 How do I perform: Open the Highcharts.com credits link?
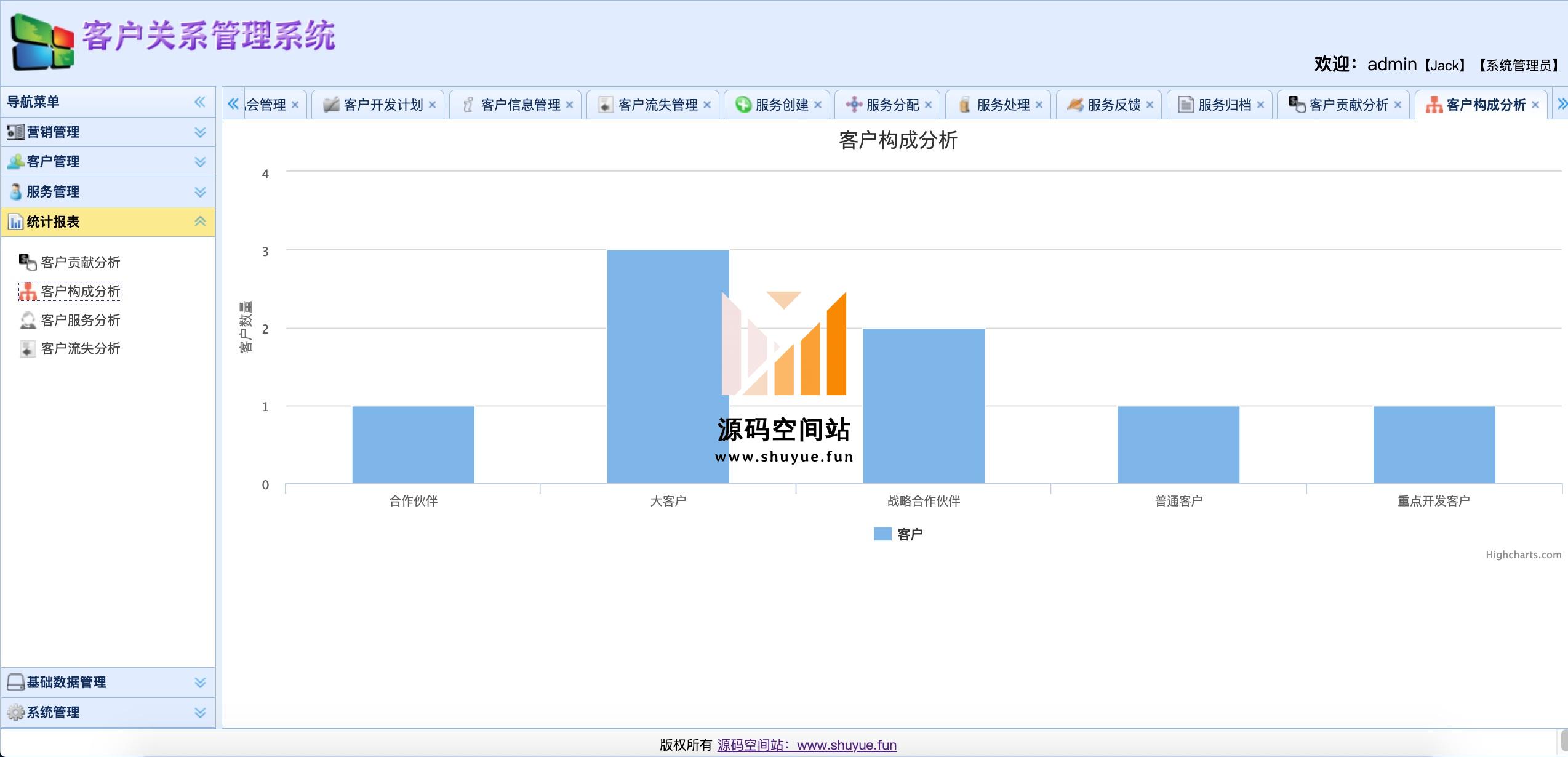[1523, 555]
